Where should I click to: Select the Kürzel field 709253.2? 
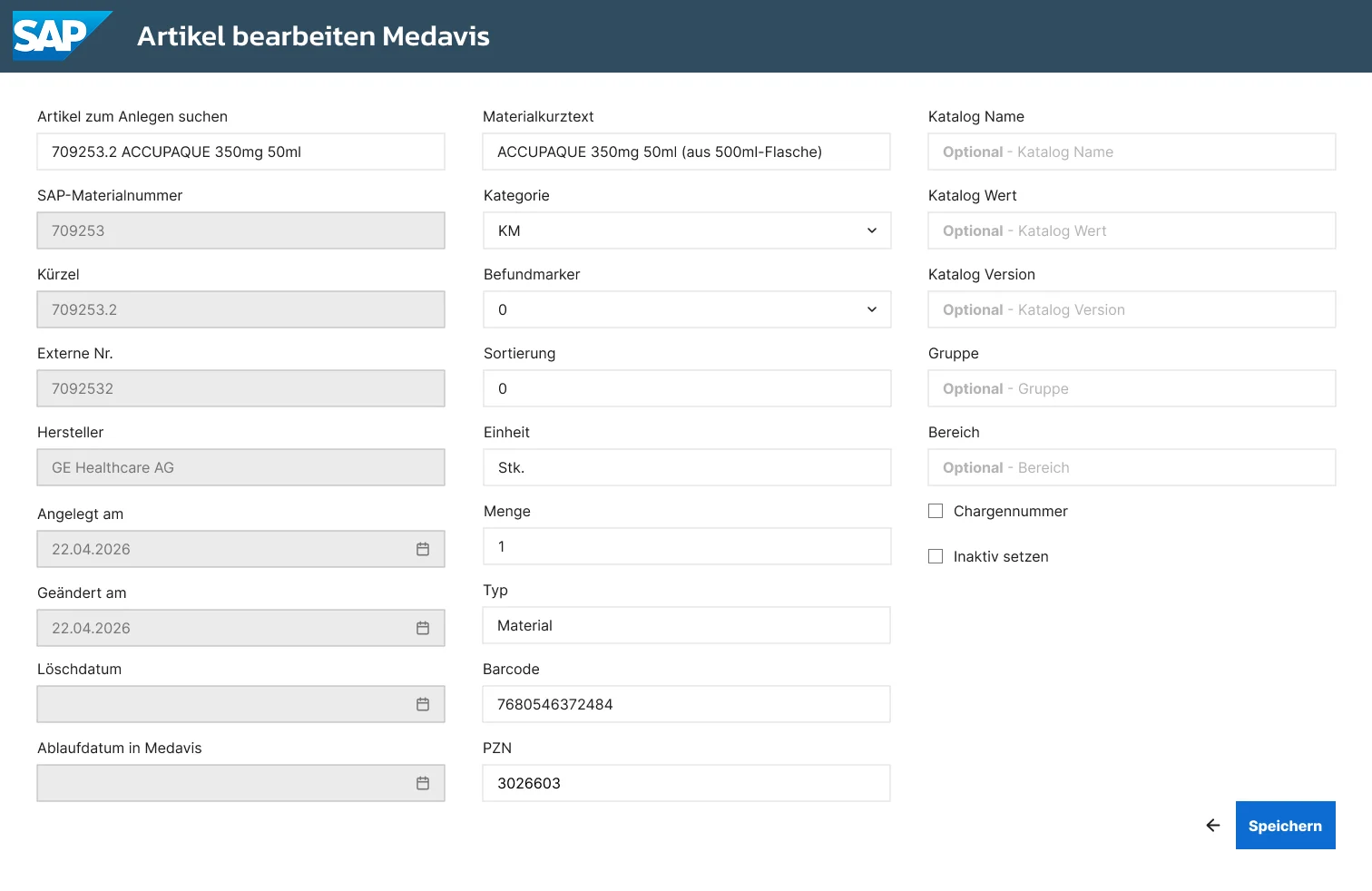click(240, 309)
